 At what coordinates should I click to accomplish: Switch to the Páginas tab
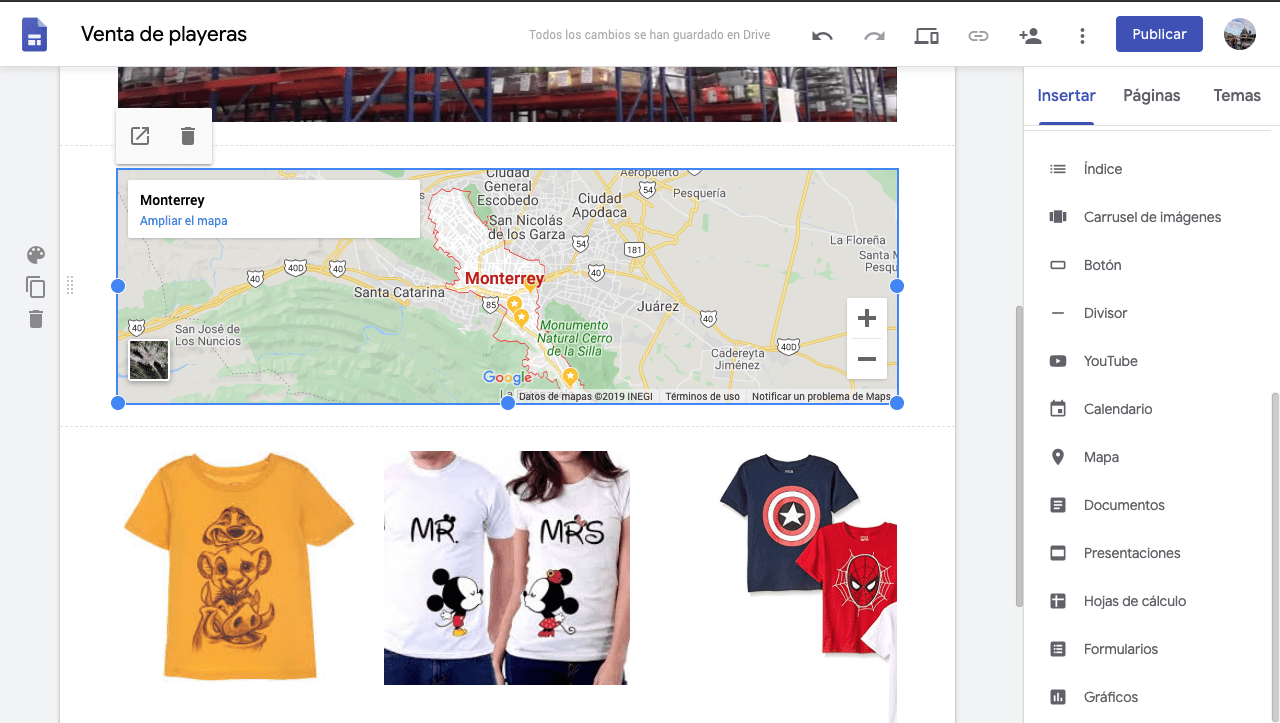tap(1152, 96)
